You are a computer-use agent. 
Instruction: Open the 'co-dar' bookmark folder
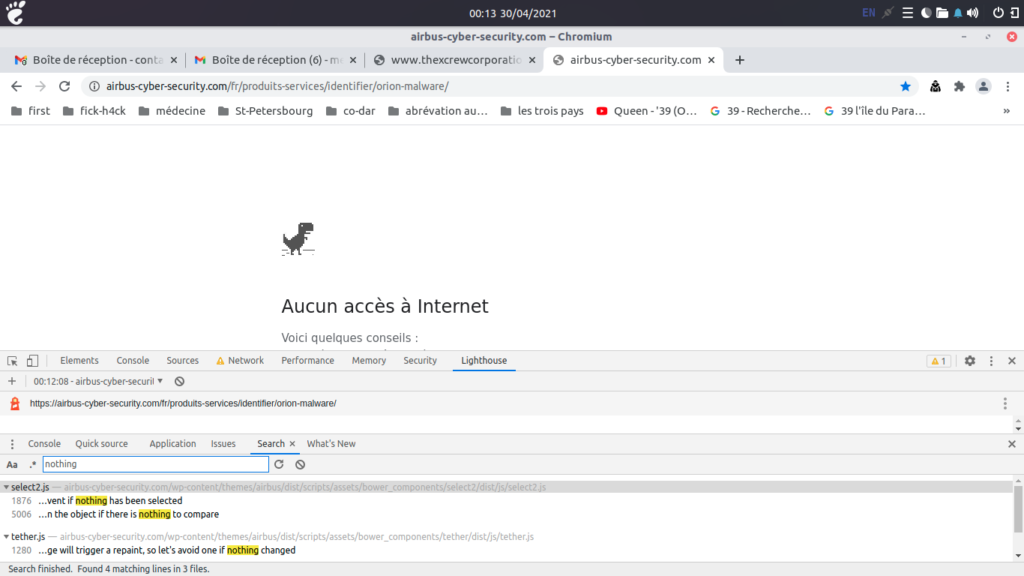(x=351, y=111)
